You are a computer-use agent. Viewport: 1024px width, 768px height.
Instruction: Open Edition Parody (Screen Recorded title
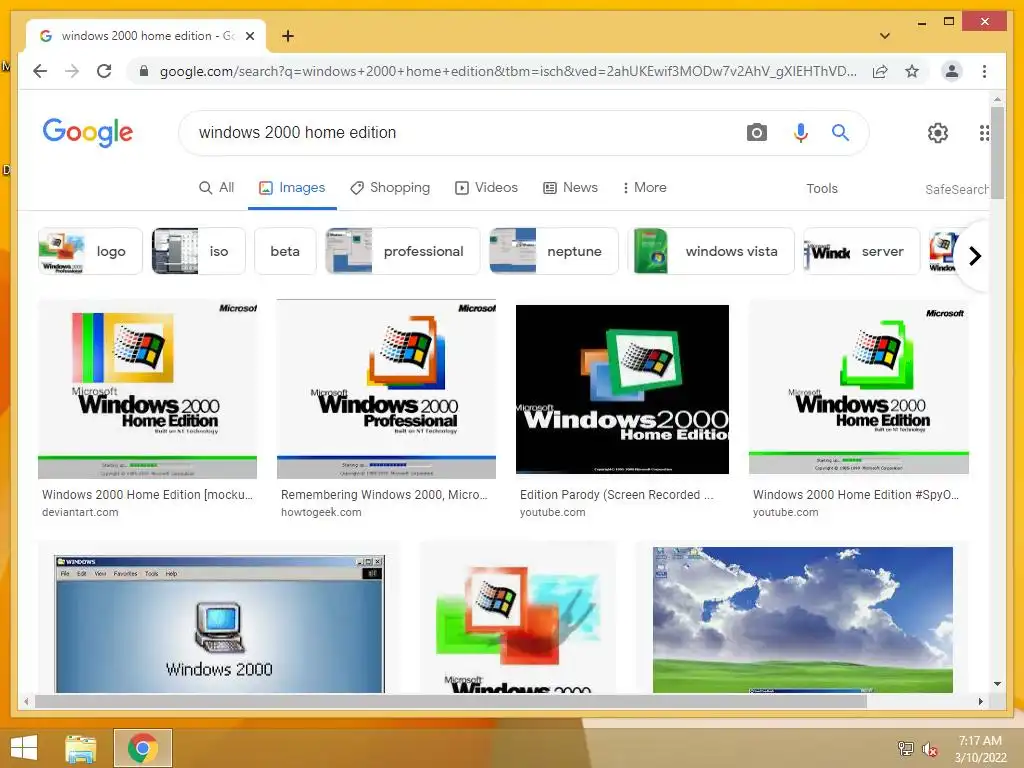(616, 495)
